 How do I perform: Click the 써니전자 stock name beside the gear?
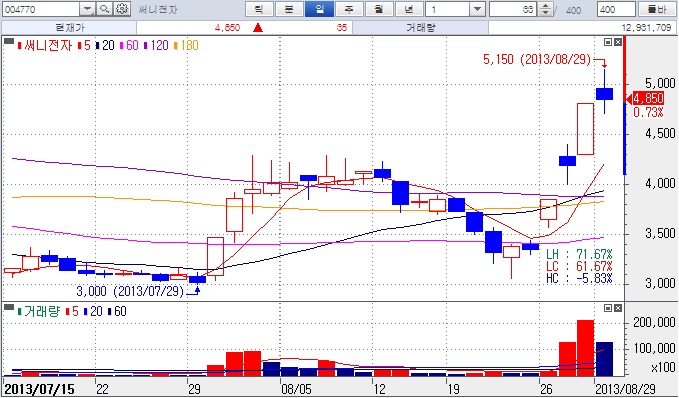(x=158, y=10)
